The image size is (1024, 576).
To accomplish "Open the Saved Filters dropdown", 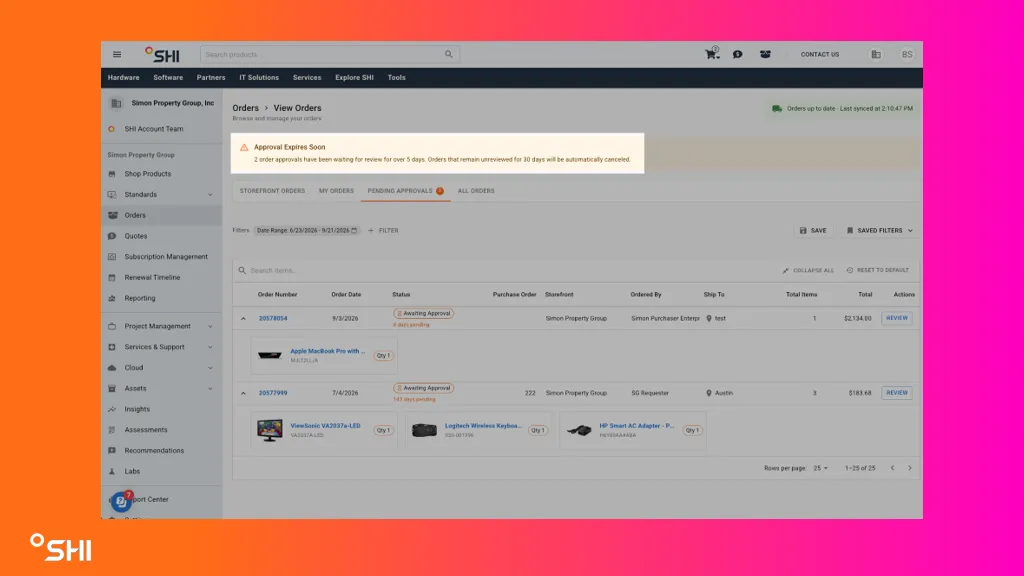I will [x=880, y=231].
